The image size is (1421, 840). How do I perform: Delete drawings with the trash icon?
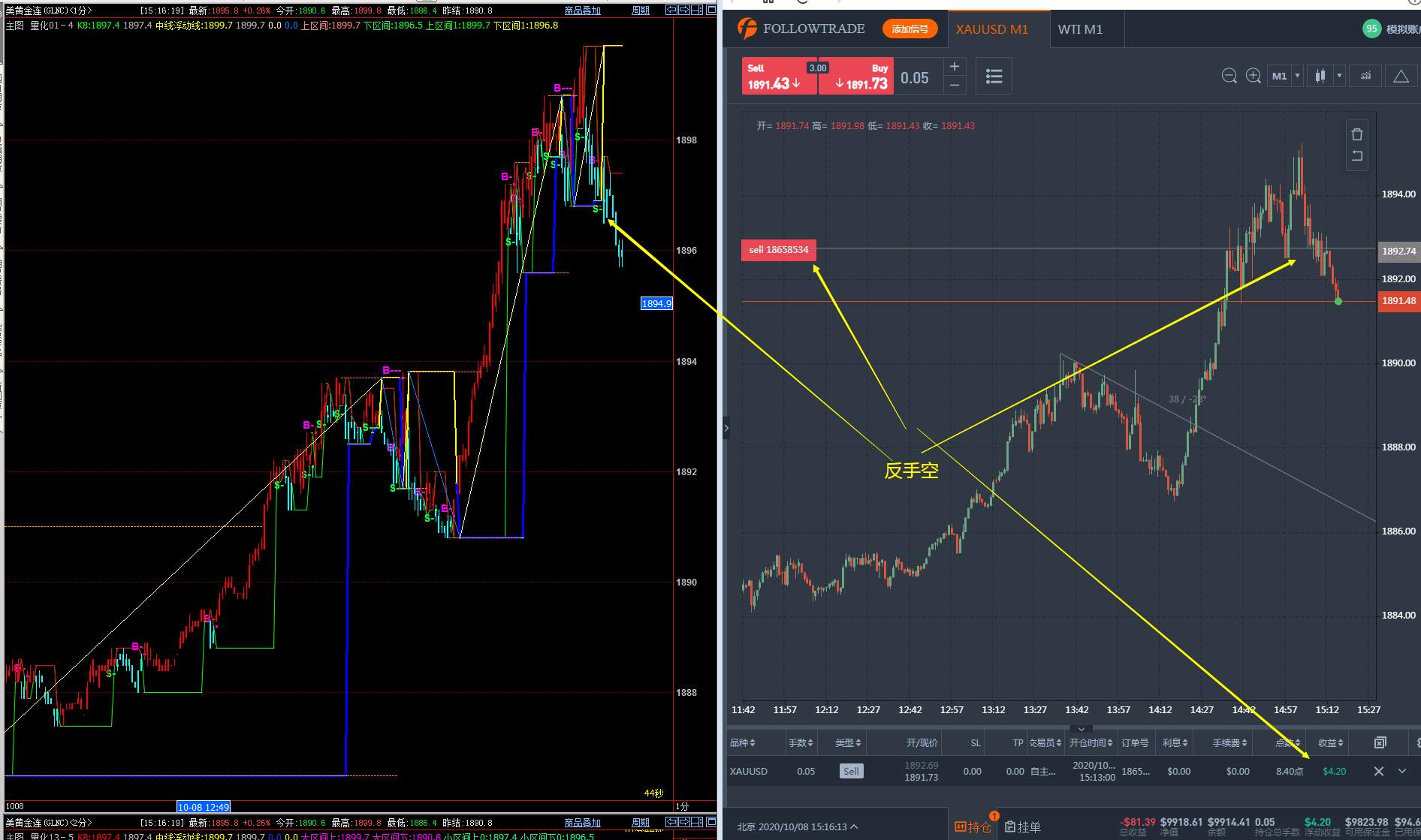click(x=1356, y=134)
